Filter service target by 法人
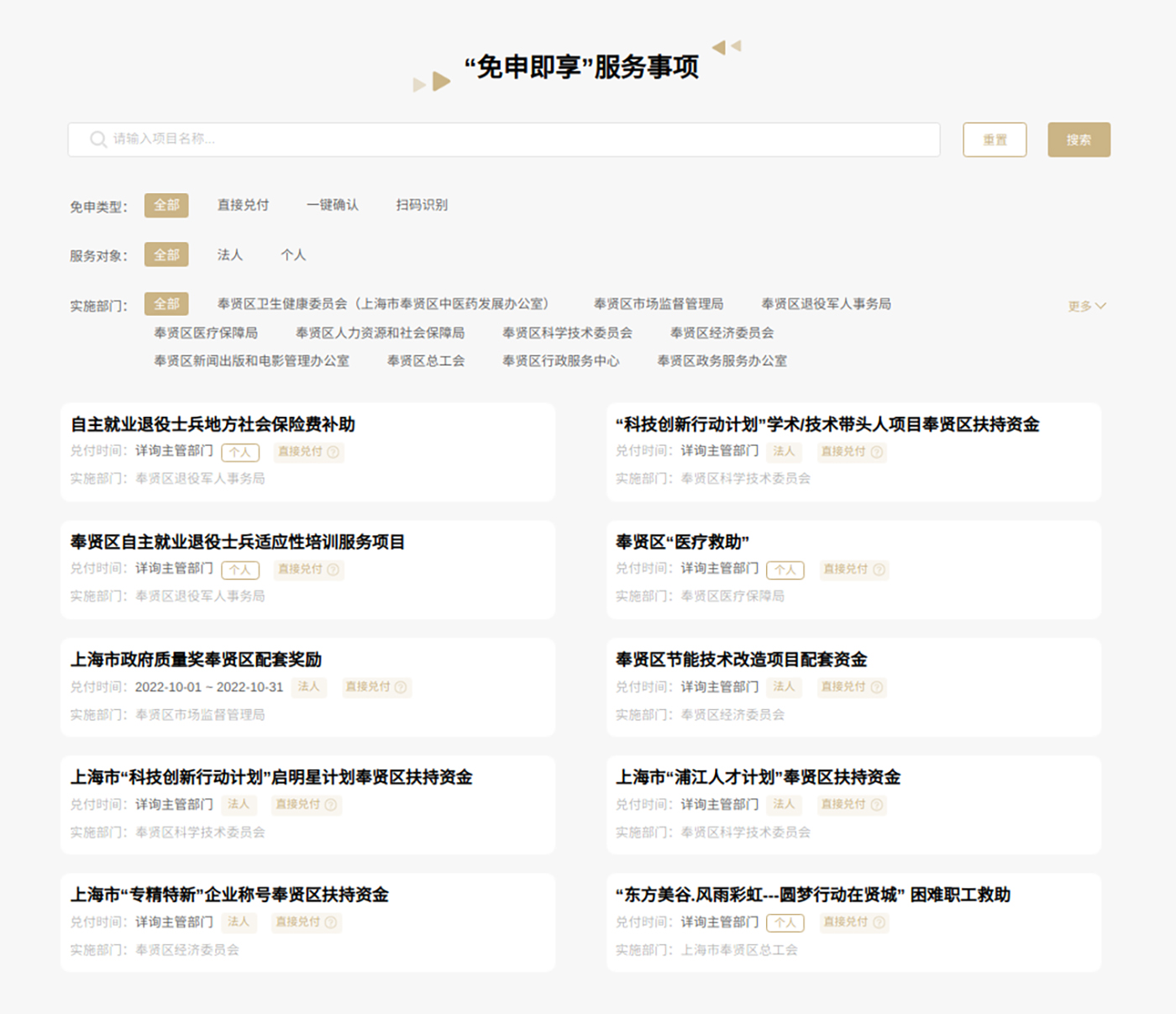 (230, 255)
